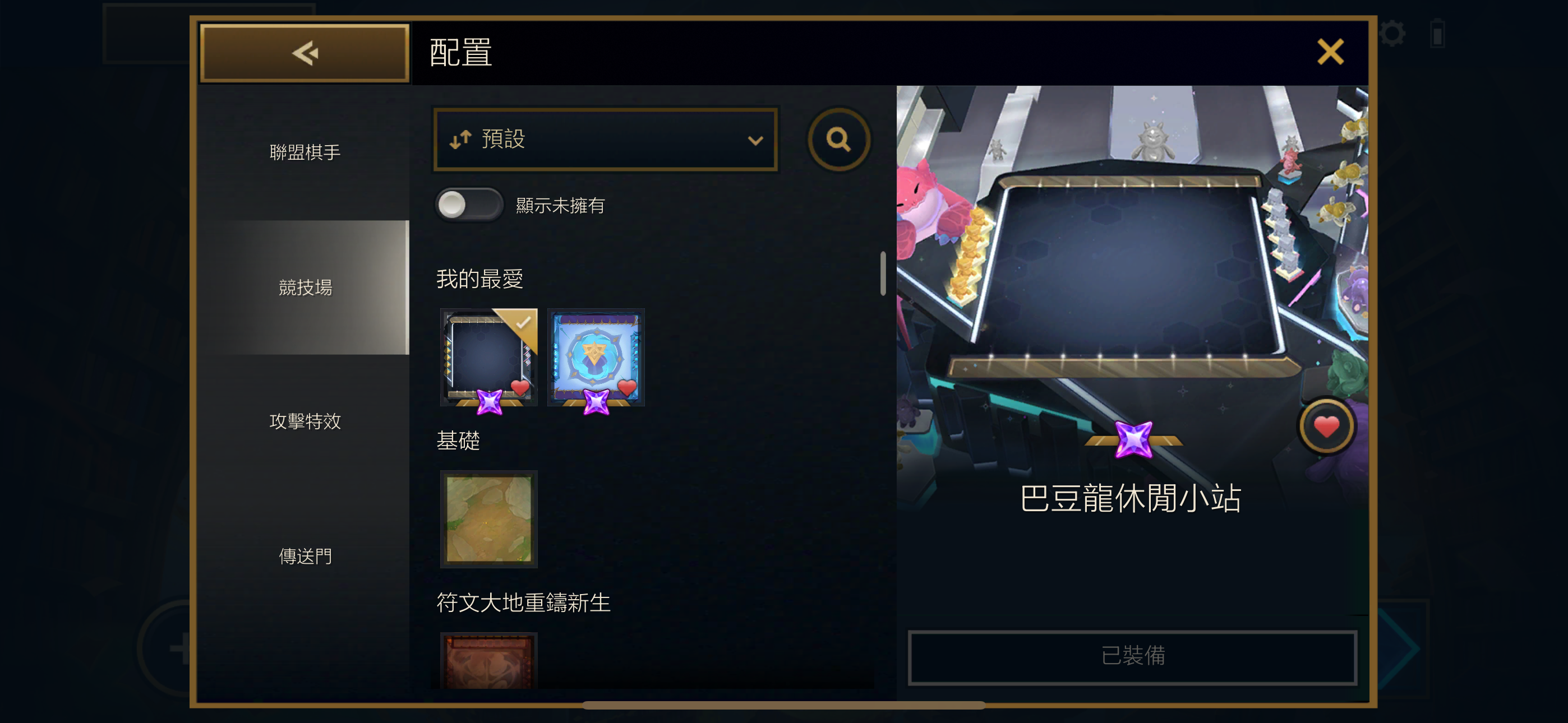1568x723 pixels.
Task: Toggle the 顯示未擁有 switch
Action: (x=469, y=205)
